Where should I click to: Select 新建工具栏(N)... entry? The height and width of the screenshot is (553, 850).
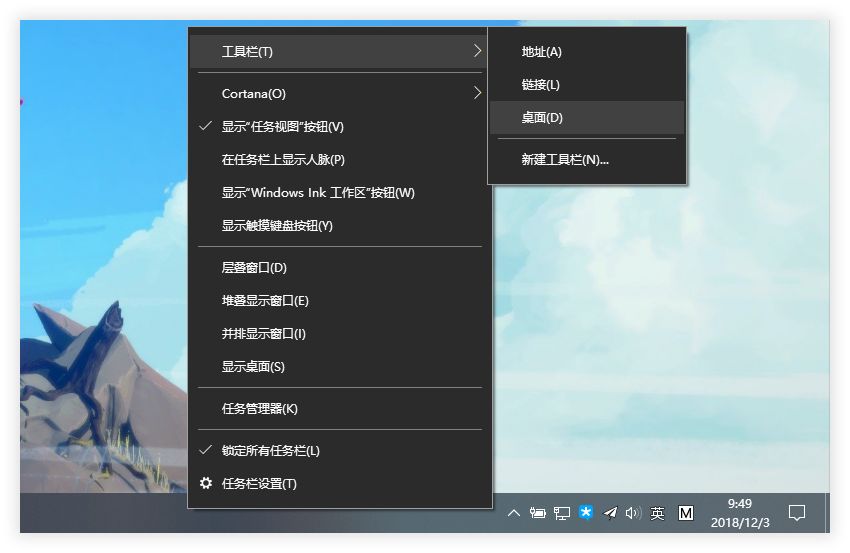click(x=587, y=160)
